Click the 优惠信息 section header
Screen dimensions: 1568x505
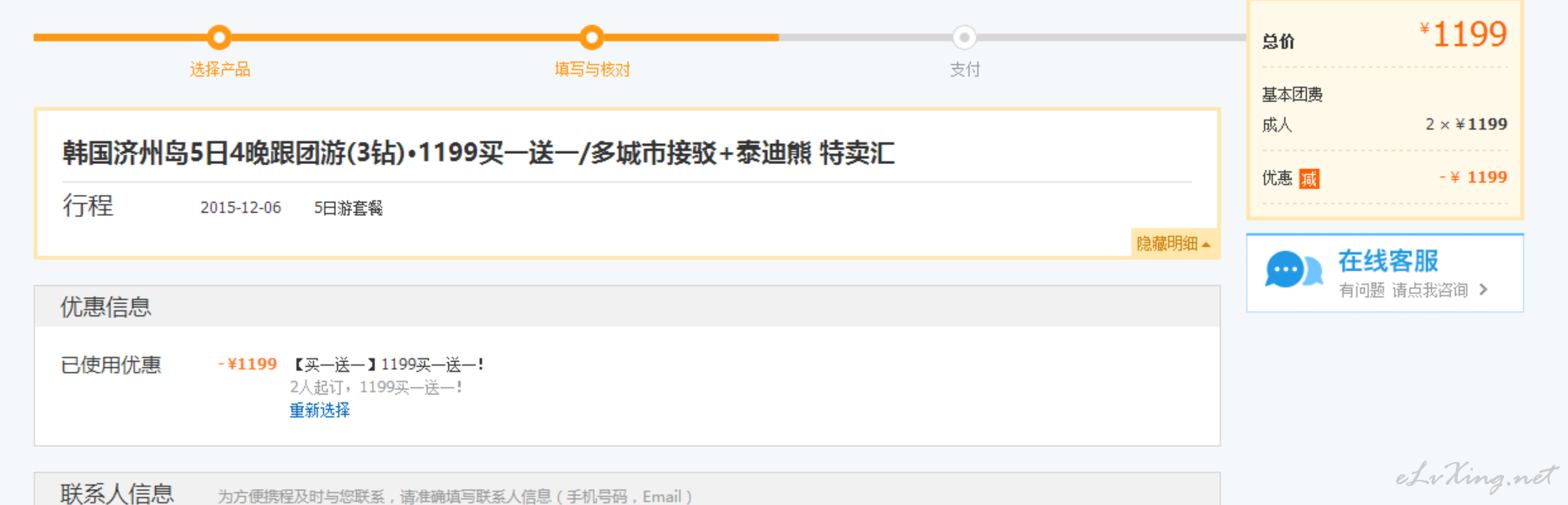pyautogui.click(x=106, y=306)
